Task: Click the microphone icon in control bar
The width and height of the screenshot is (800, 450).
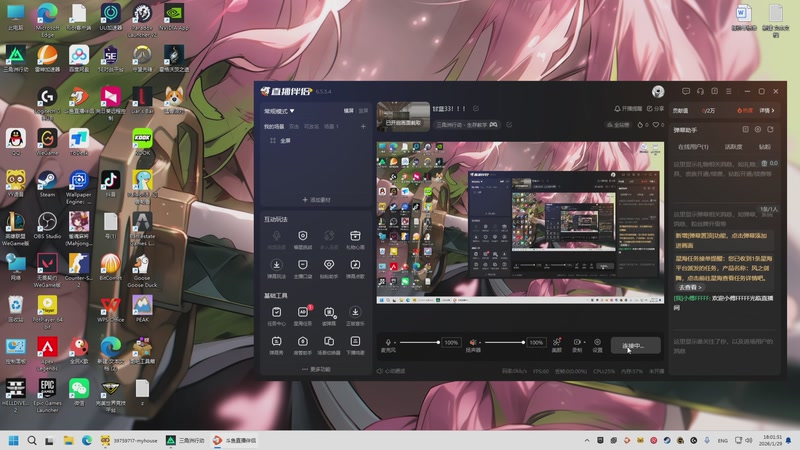Action: (x=388, y=342)
